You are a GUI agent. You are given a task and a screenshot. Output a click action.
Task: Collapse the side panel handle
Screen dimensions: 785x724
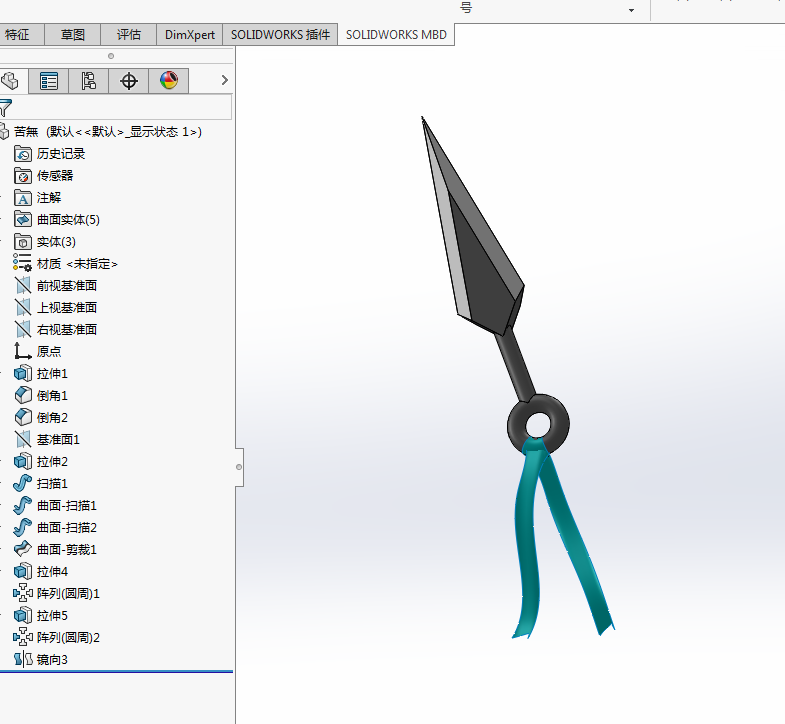coord(239,467)
